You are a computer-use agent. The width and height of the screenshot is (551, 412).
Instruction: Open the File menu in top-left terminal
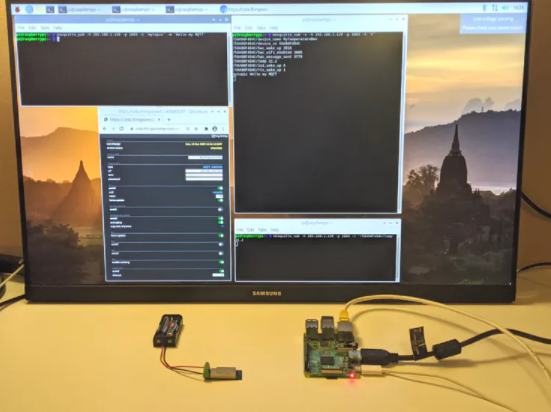(x=21, y=27)
